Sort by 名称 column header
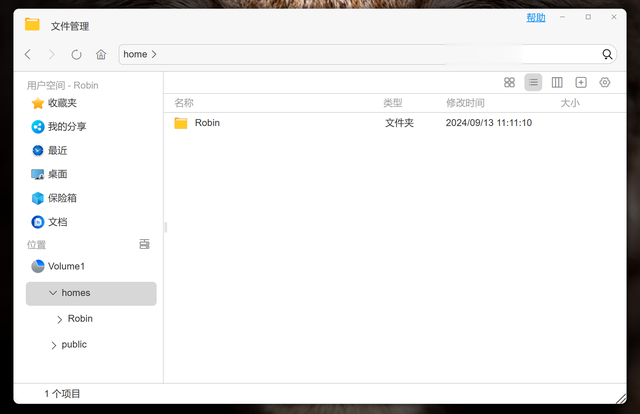This screenshot has width=640, height=414. pyautogui.click(x=184, y=103)
